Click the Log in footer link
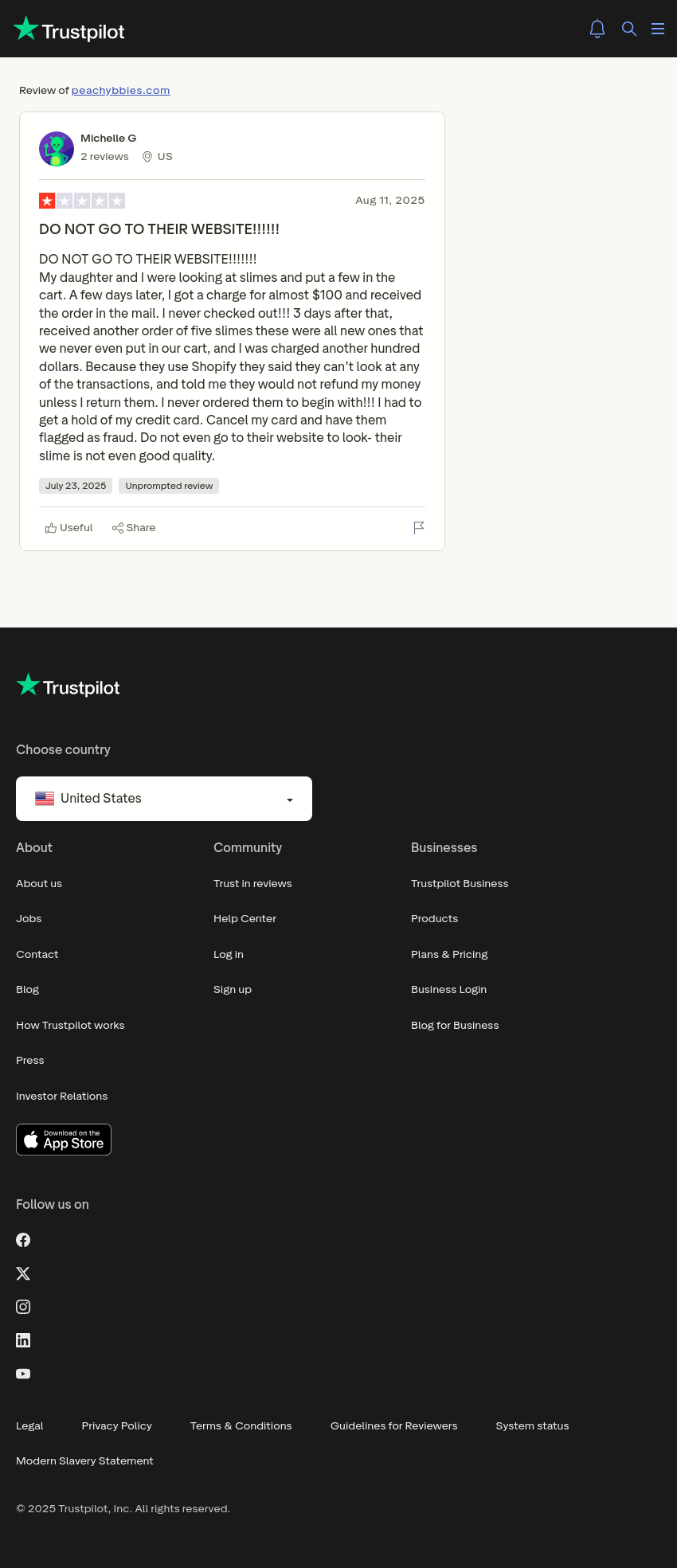This screenshot has width=677, height=1568. point(229,954)
